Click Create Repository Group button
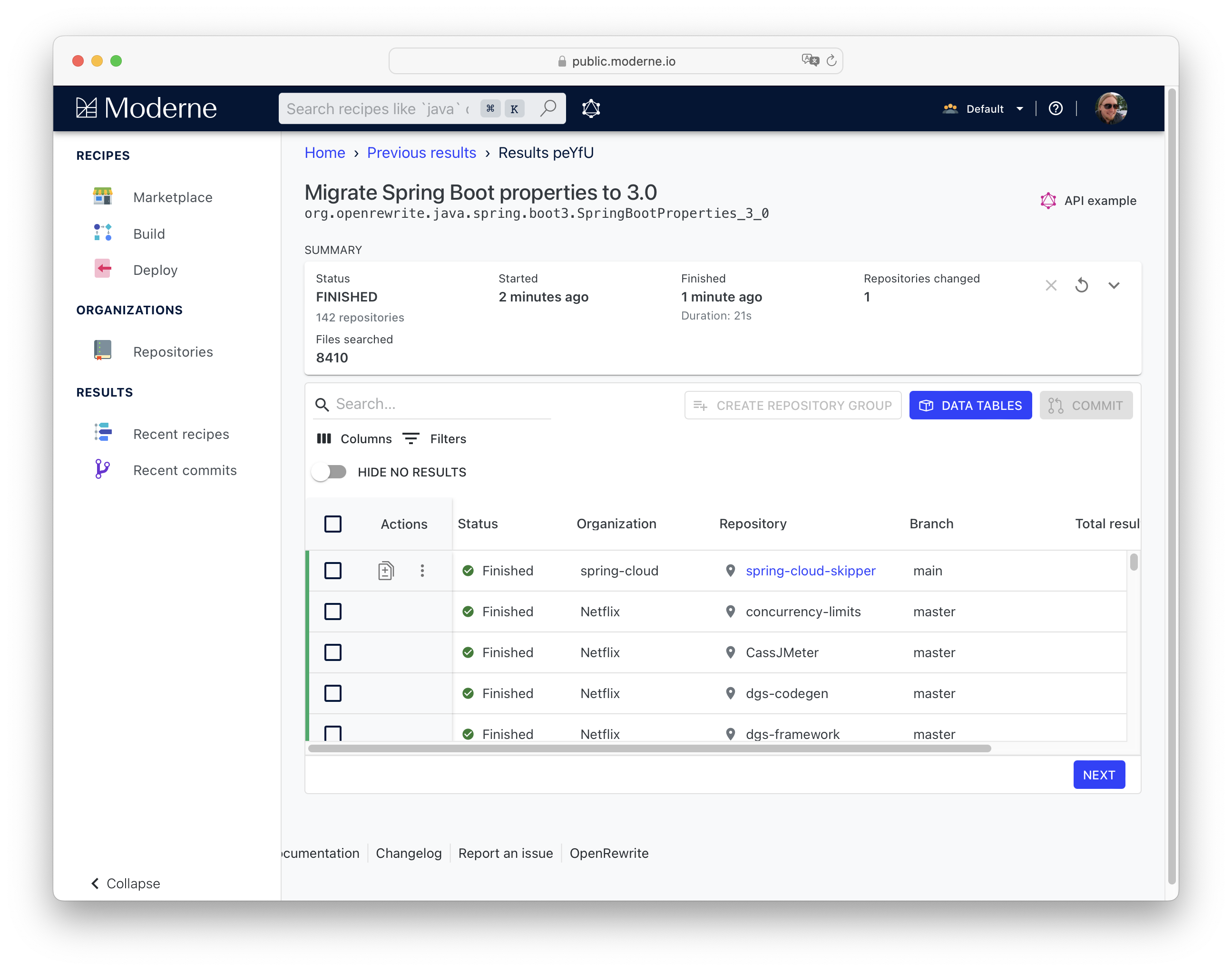 point(792,405)
